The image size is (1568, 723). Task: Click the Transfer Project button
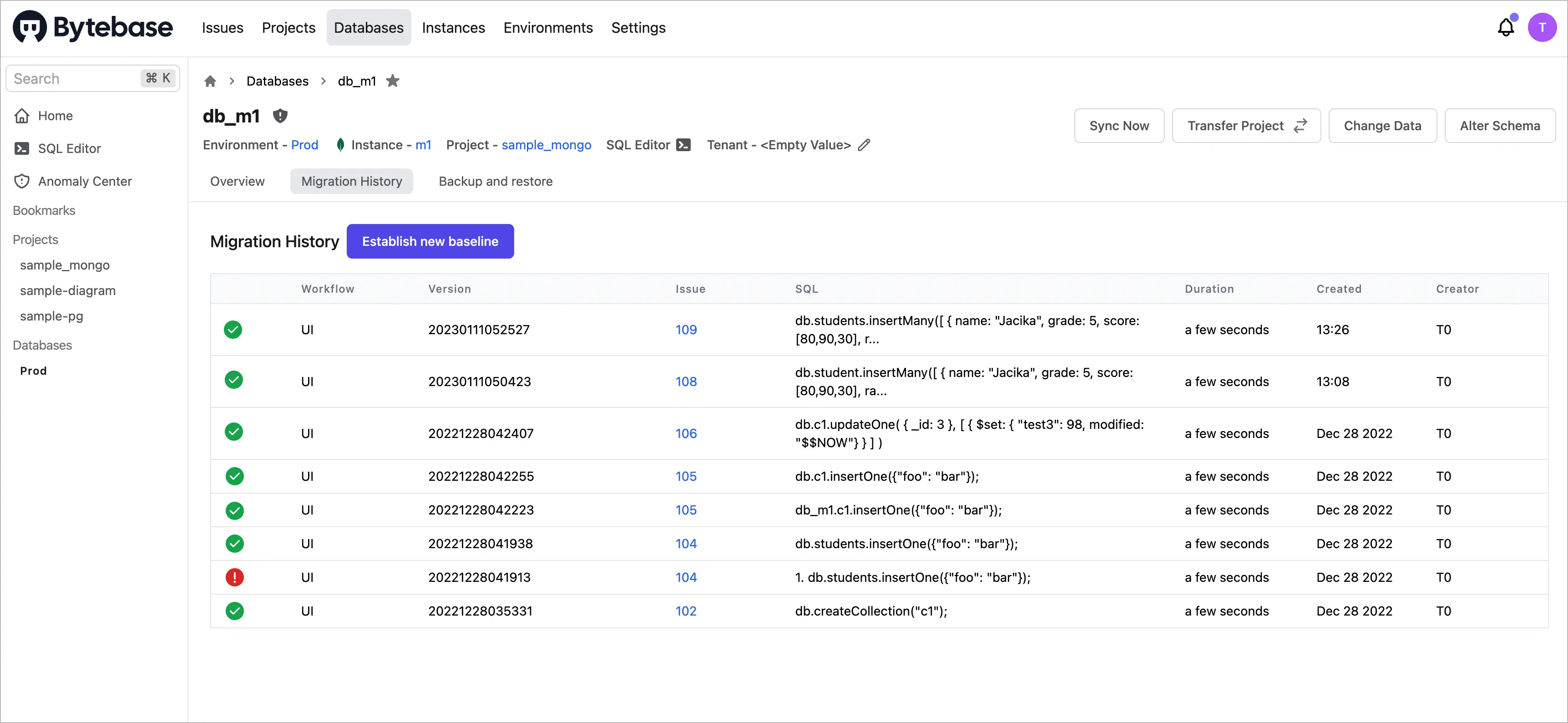[1245, 126]
